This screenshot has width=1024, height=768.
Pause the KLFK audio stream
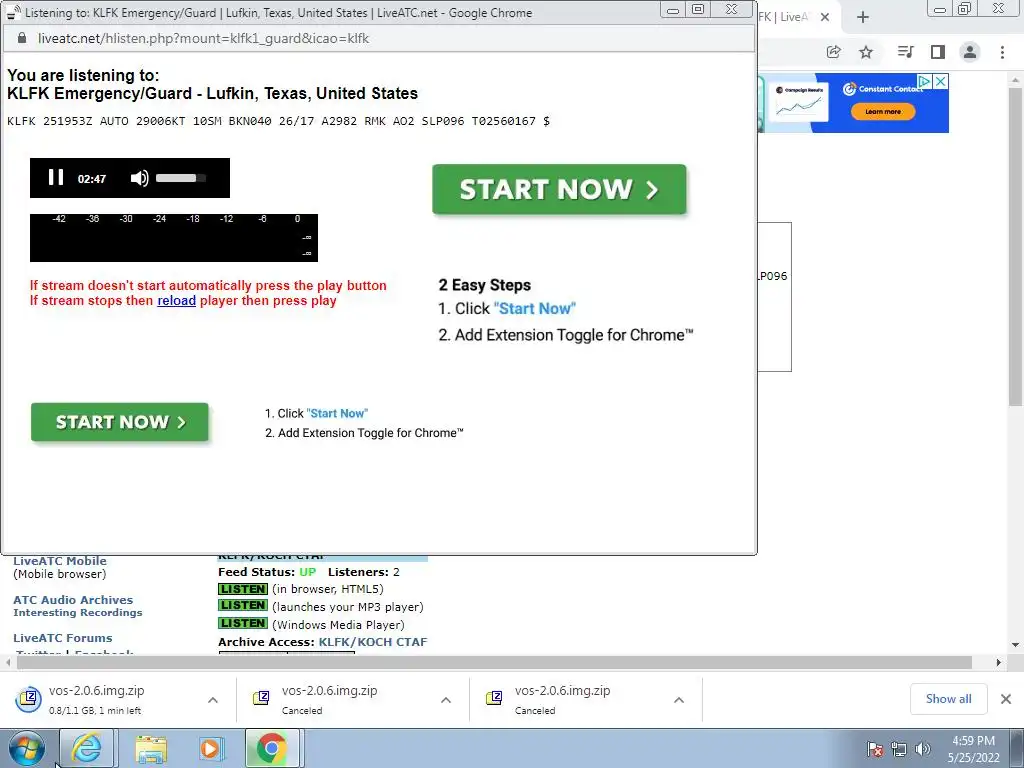(56, 178)
